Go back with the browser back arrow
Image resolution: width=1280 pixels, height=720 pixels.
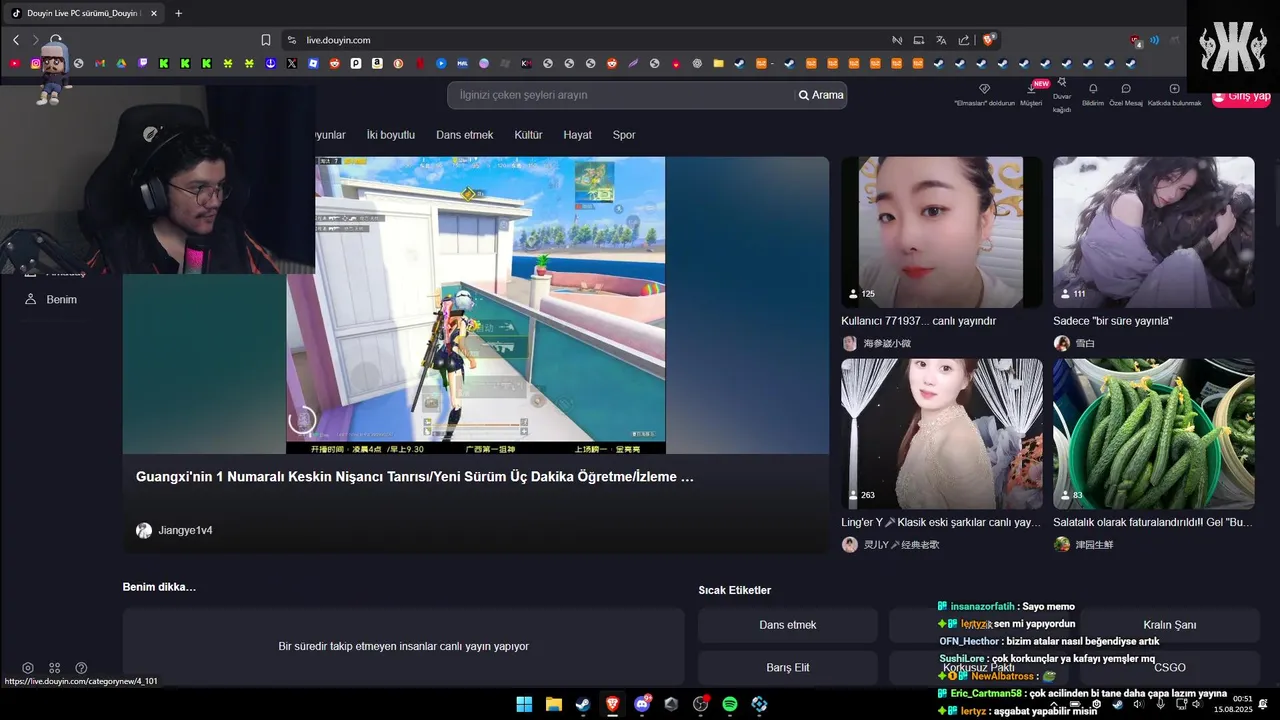(16, 40)
